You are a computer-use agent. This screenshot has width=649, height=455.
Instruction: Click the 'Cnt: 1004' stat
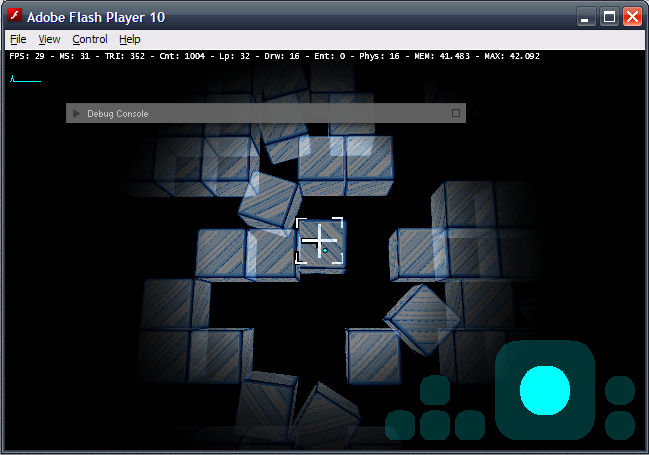(182, 56)
